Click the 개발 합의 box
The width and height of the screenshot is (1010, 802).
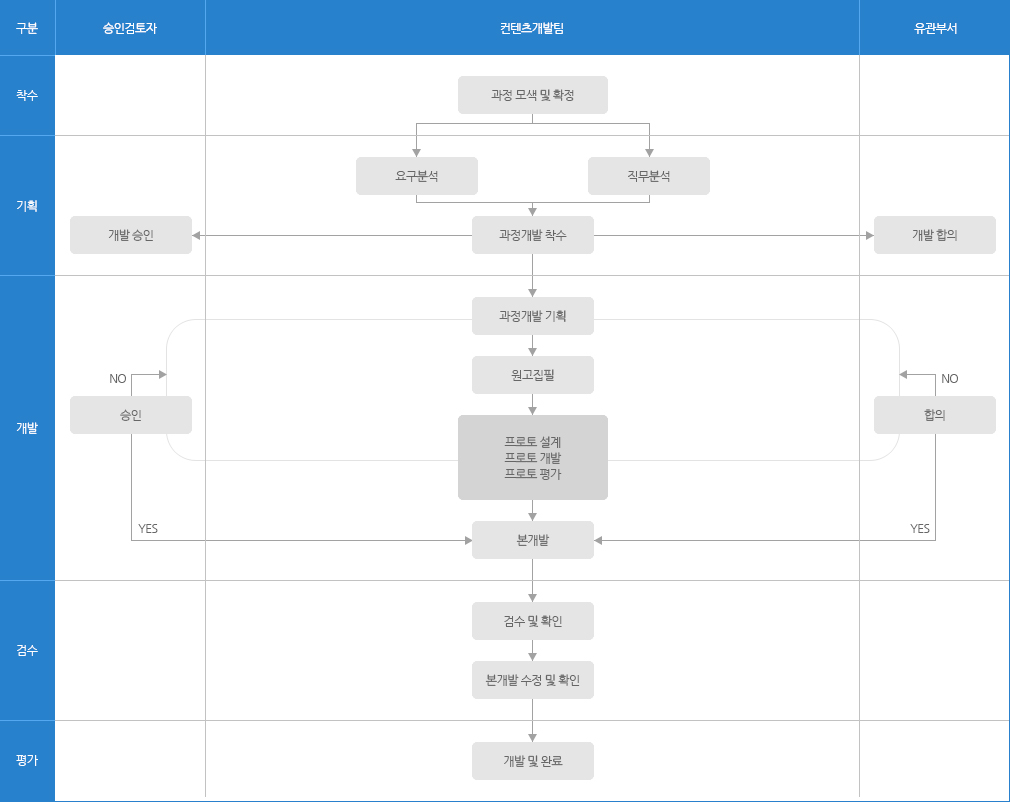click(934, 235)
